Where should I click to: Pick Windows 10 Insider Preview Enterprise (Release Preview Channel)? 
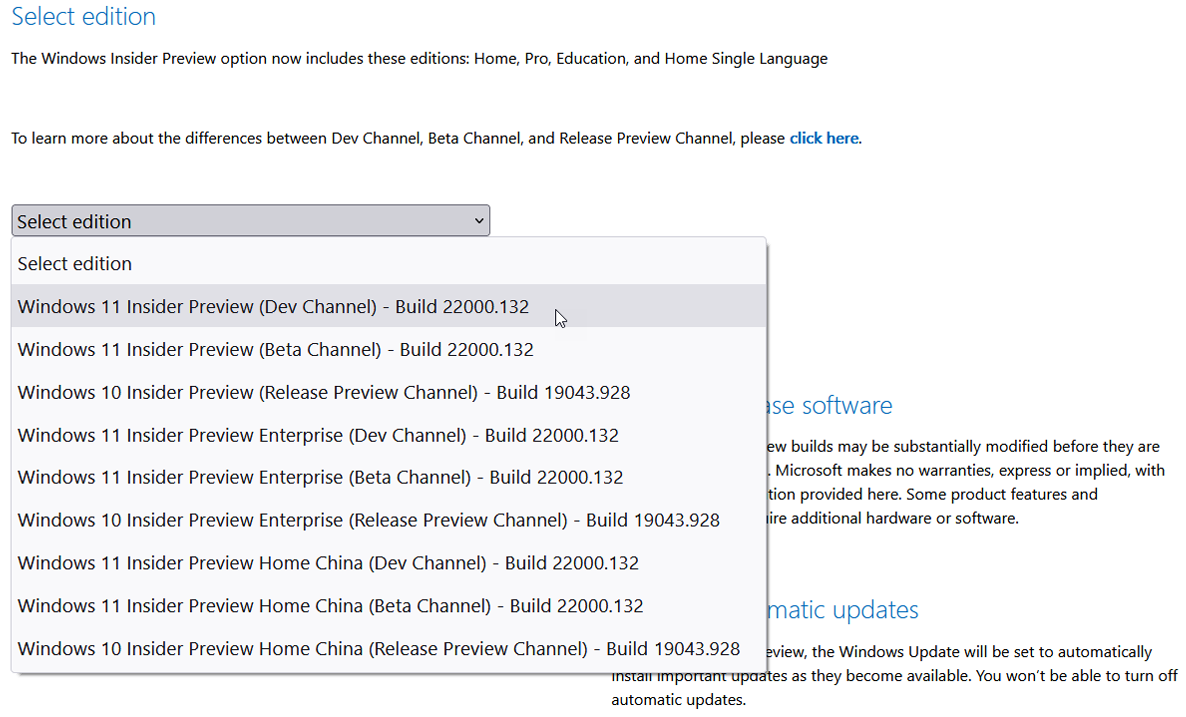(389, 520)
